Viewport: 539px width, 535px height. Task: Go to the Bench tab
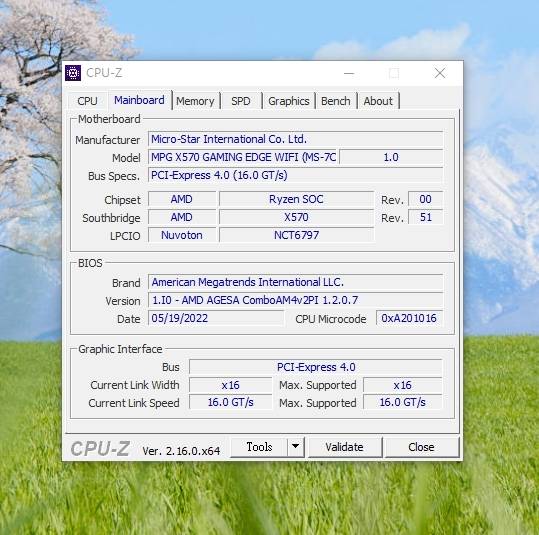tap(336, 101)
